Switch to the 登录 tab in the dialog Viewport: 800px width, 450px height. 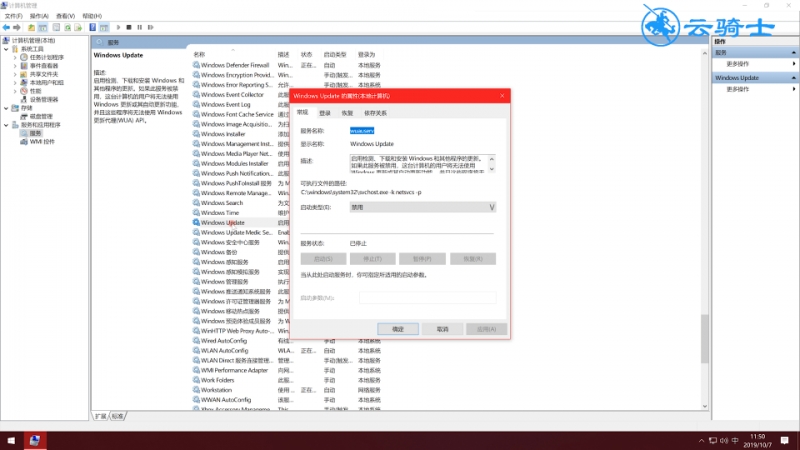[x=325, y=113]
